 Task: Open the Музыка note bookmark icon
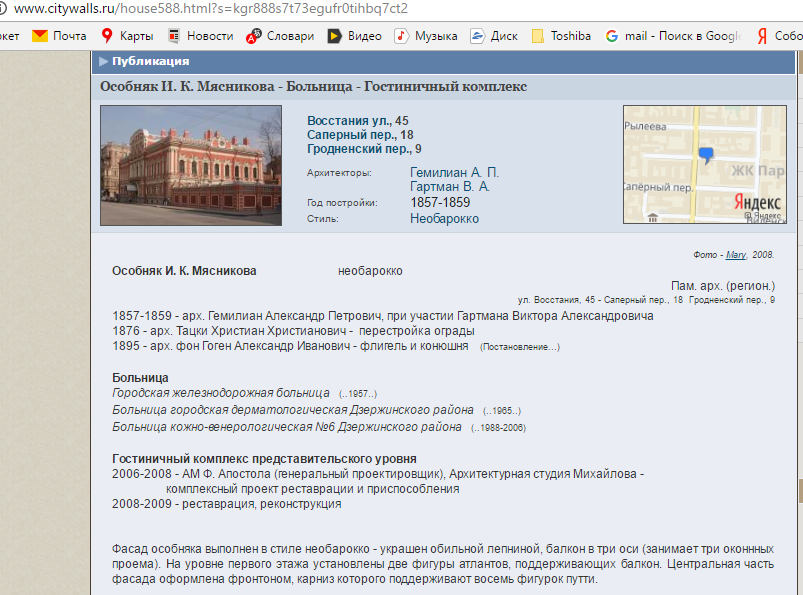coord(401,36)
